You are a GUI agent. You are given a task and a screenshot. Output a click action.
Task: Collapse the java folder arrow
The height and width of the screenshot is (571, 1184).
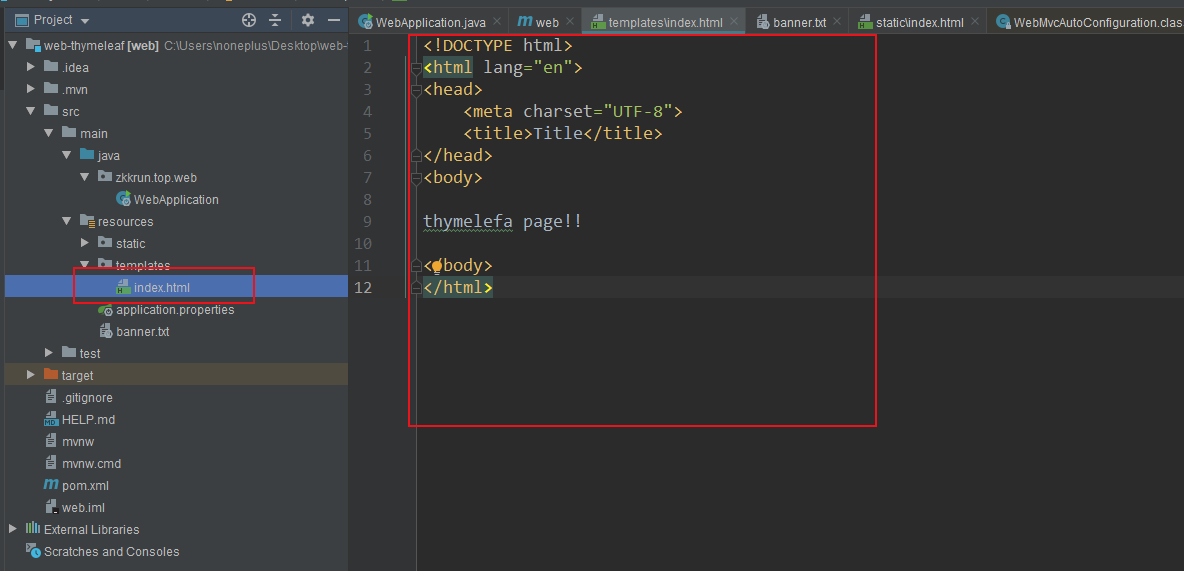[x=66, y=156]
